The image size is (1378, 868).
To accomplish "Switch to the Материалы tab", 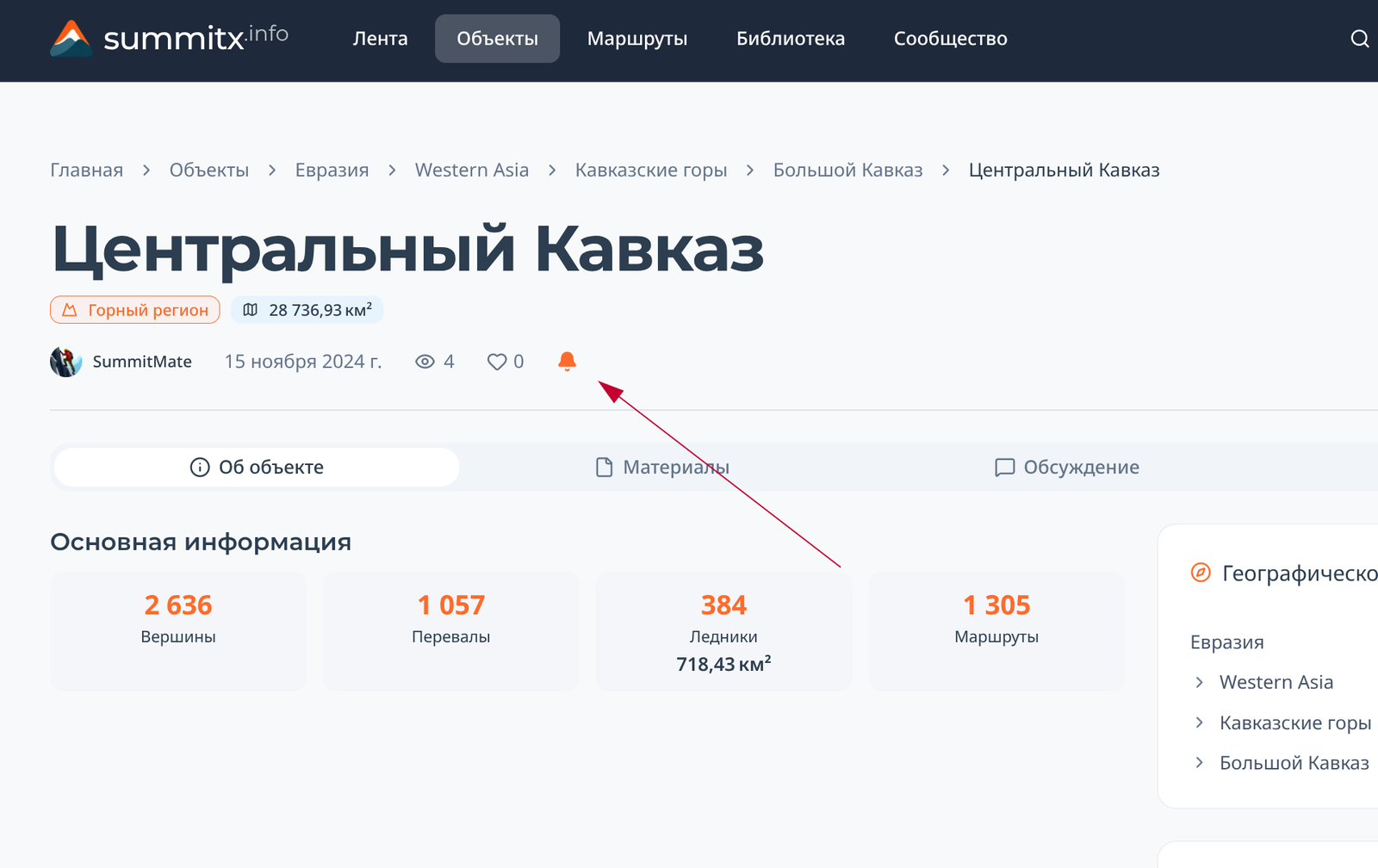I will click(663, 468).
